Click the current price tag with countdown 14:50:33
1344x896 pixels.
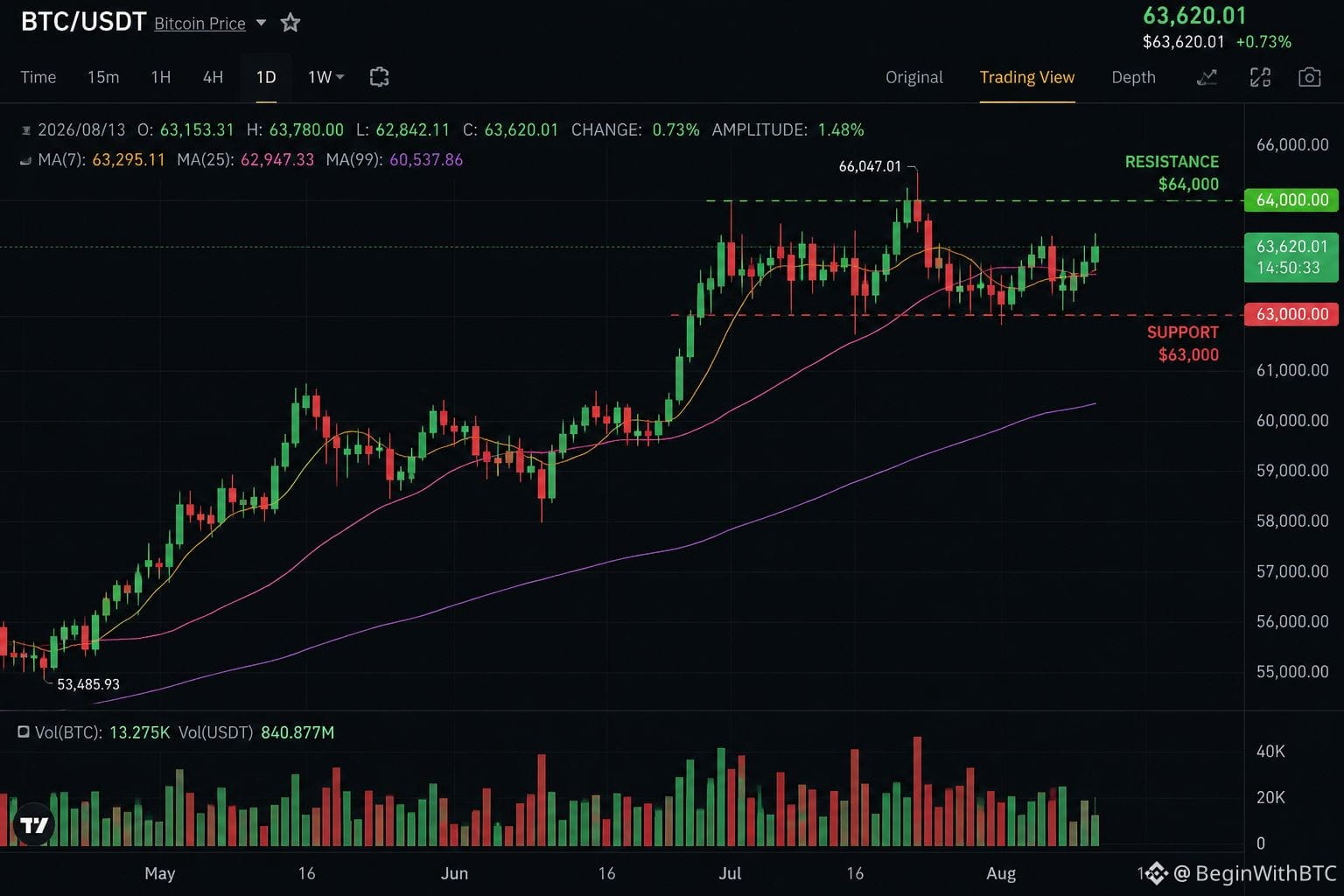[1291, 257]
